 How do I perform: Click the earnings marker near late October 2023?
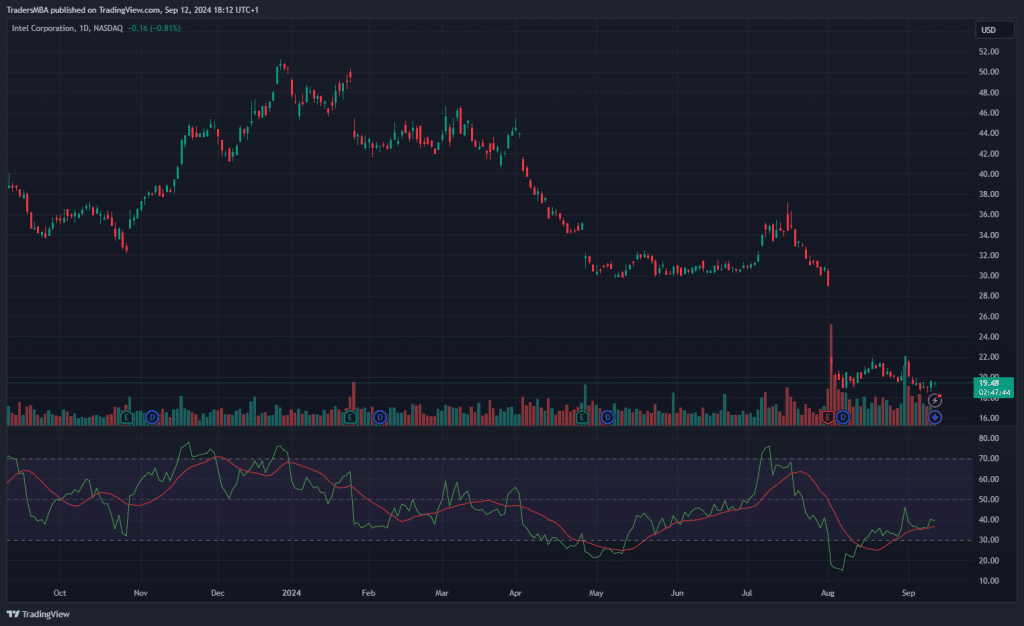coord(127,416)
